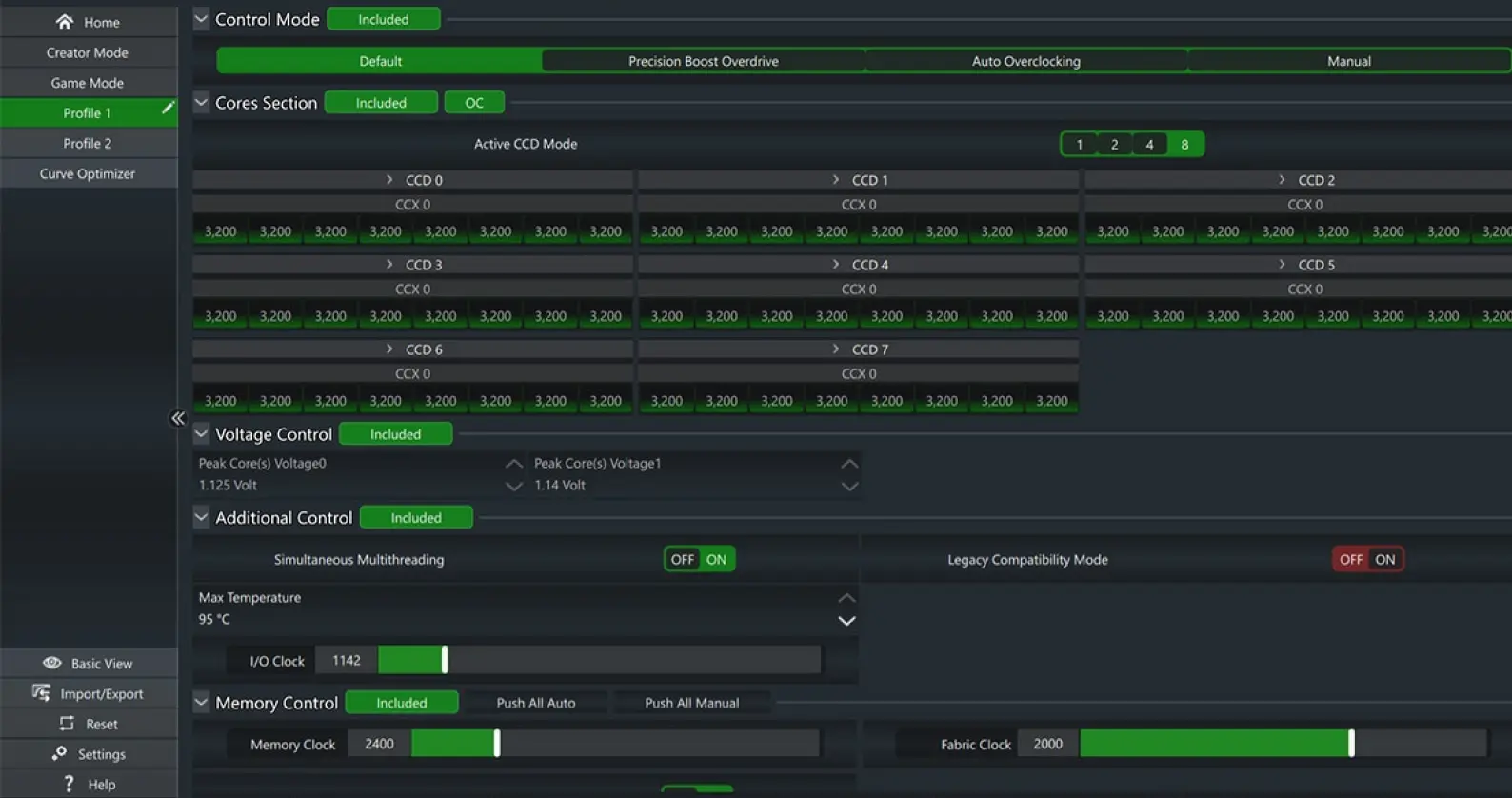
Task: Toggle Control Mode Included button
Action: (x=384, y=19)
